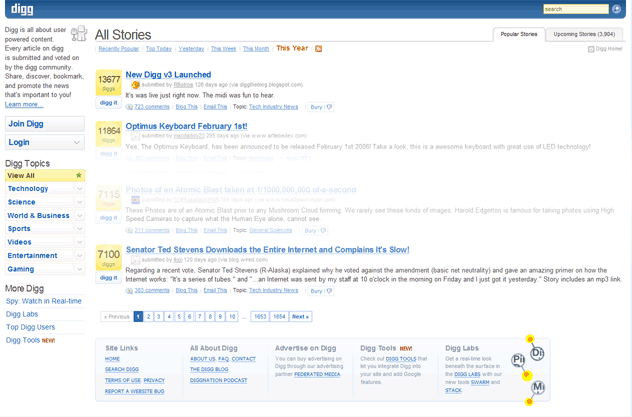Image resolution: width=632 pixels, height=417 pixels.
Task: Open the Senator Ted Stevens story title
Action: click(268, 250)
